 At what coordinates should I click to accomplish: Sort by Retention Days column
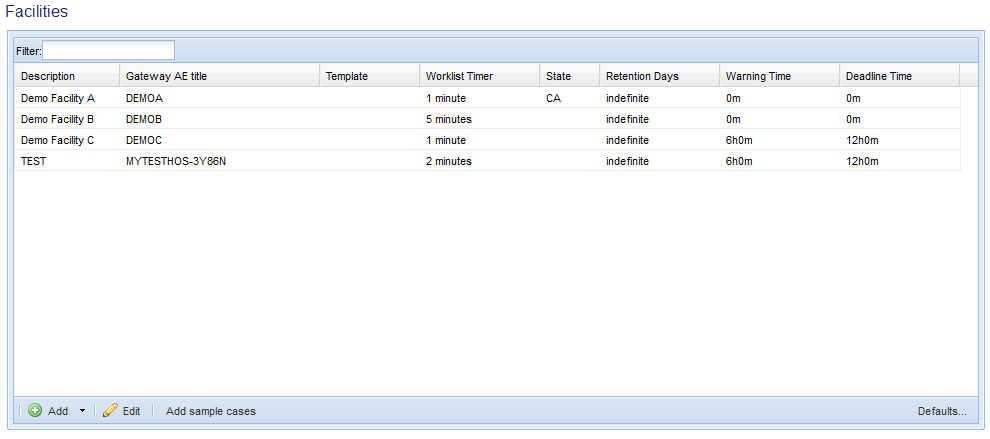(x=660, y=76)
